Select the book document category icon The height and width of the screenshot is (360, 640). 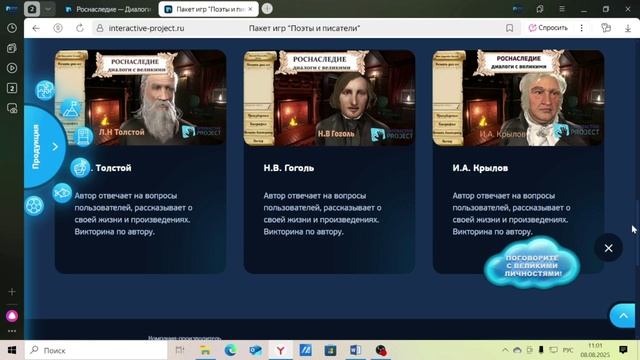point(83,136)
